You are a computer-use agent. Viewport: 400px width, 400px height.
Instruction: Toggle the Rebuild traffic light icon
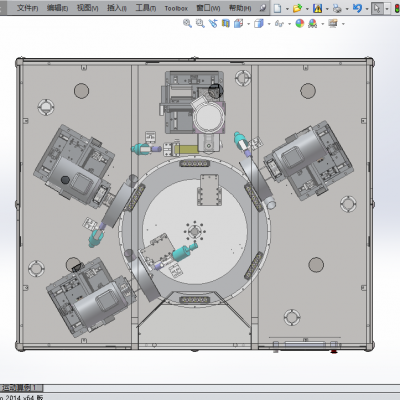[397, 8]
